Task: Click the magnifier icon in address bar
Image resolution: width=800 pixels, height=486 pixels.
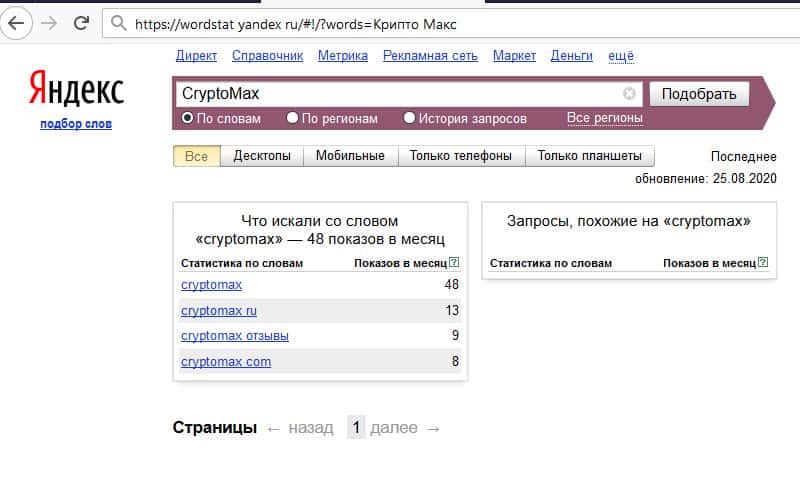Action: pos(119,23)
